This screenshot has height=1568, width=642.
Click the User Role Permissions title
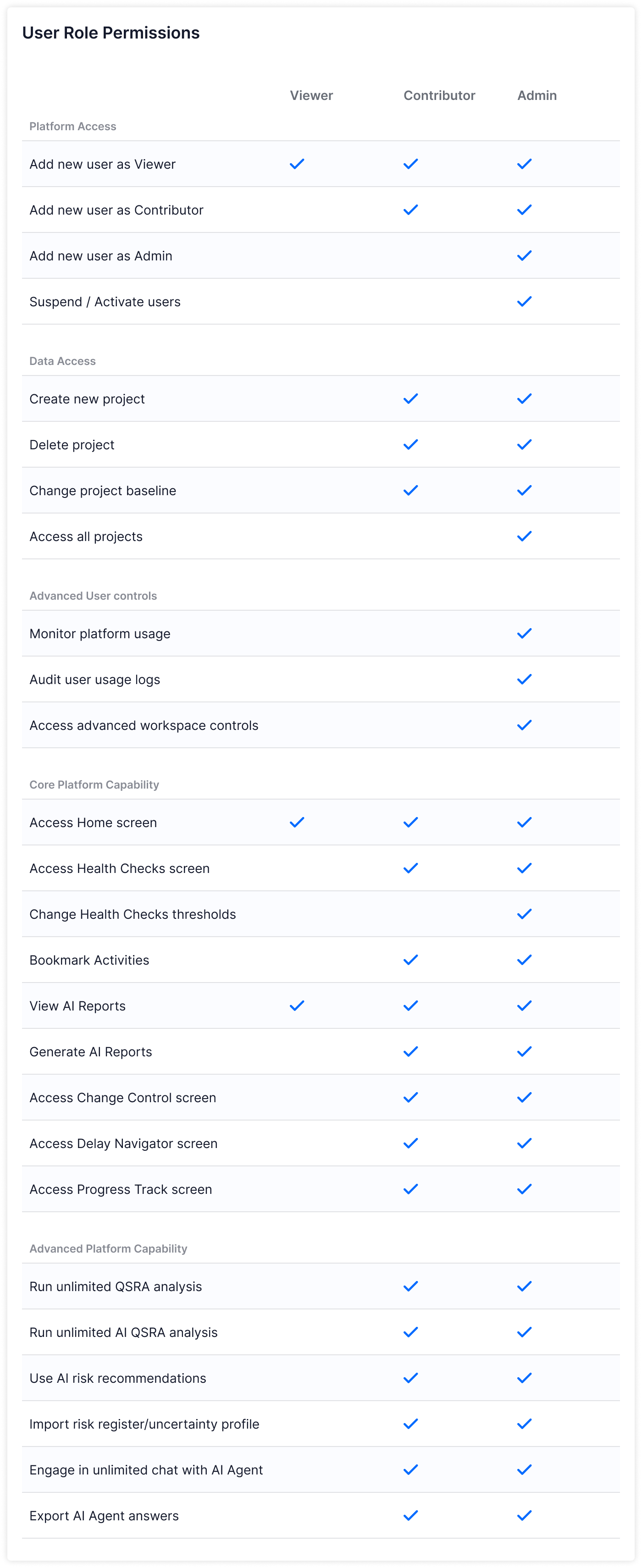(x=111, y=33)
